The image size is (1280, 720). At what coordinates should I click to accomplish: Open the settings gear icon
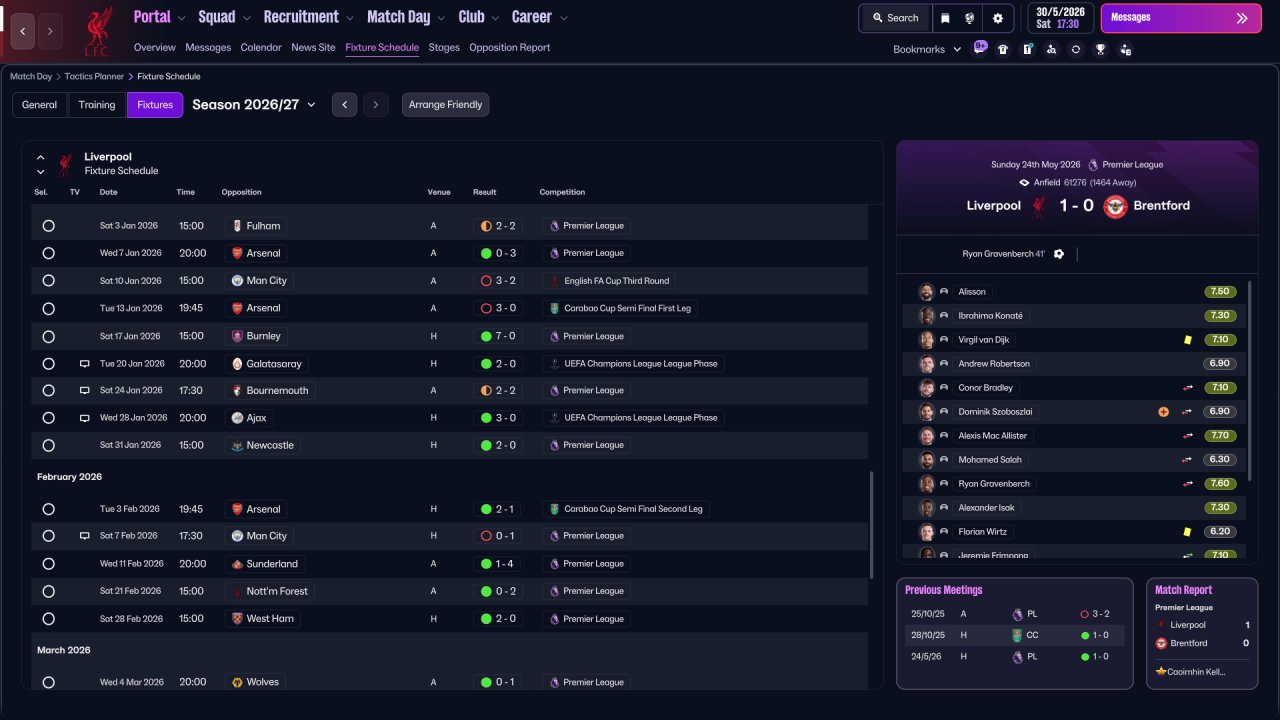tap(998, 18)
